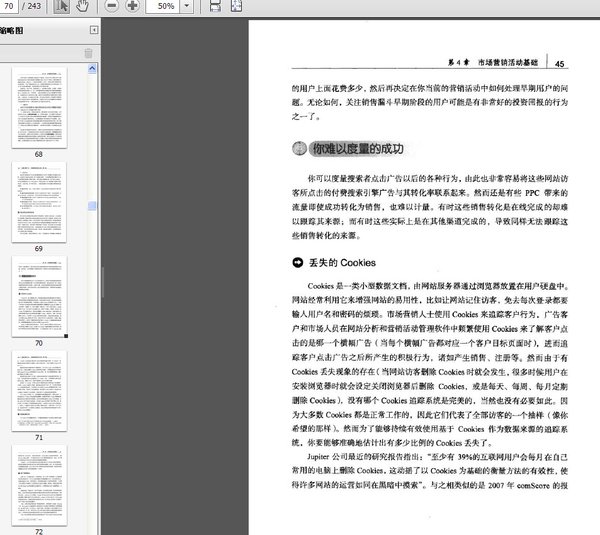Click the chapter header 第4章 市场营销活动基础
600x535 pixels.
(493, 62)
